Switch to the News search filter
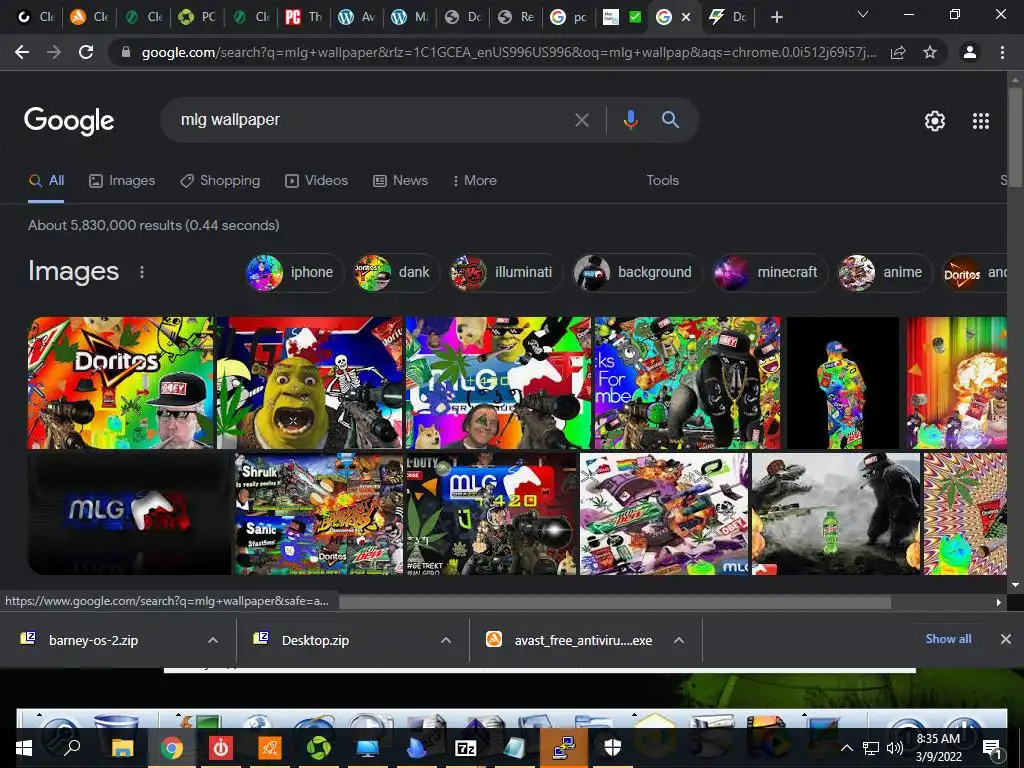 [400, 180]
